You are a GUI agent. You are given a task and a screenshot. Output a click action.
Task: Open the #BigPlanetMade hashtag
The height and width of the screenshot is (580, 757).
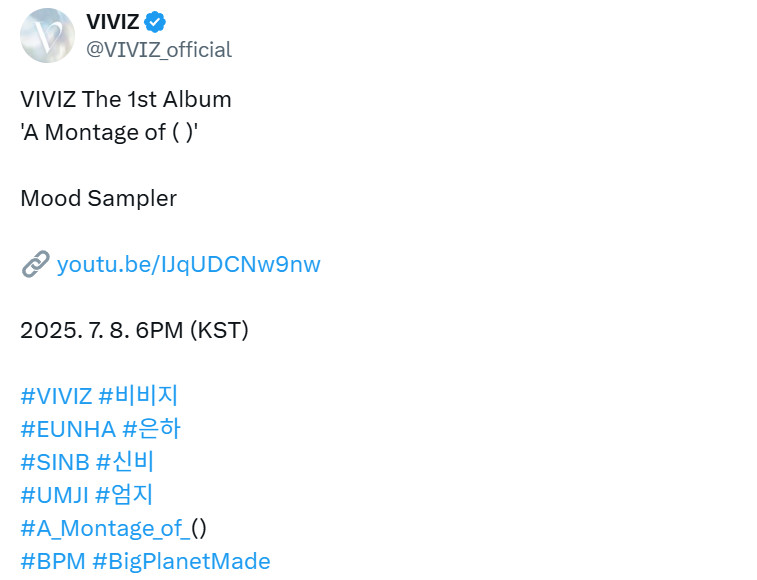(181, 561)
